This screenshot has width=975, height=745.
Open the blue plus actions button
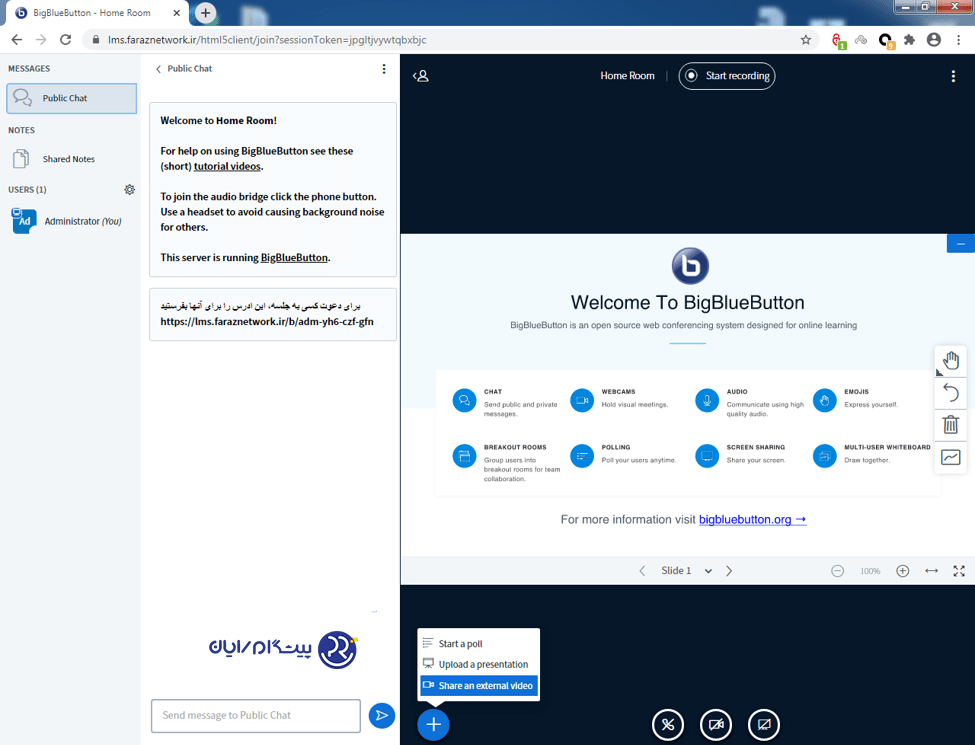pyautogui.click(x=433, y=724)
